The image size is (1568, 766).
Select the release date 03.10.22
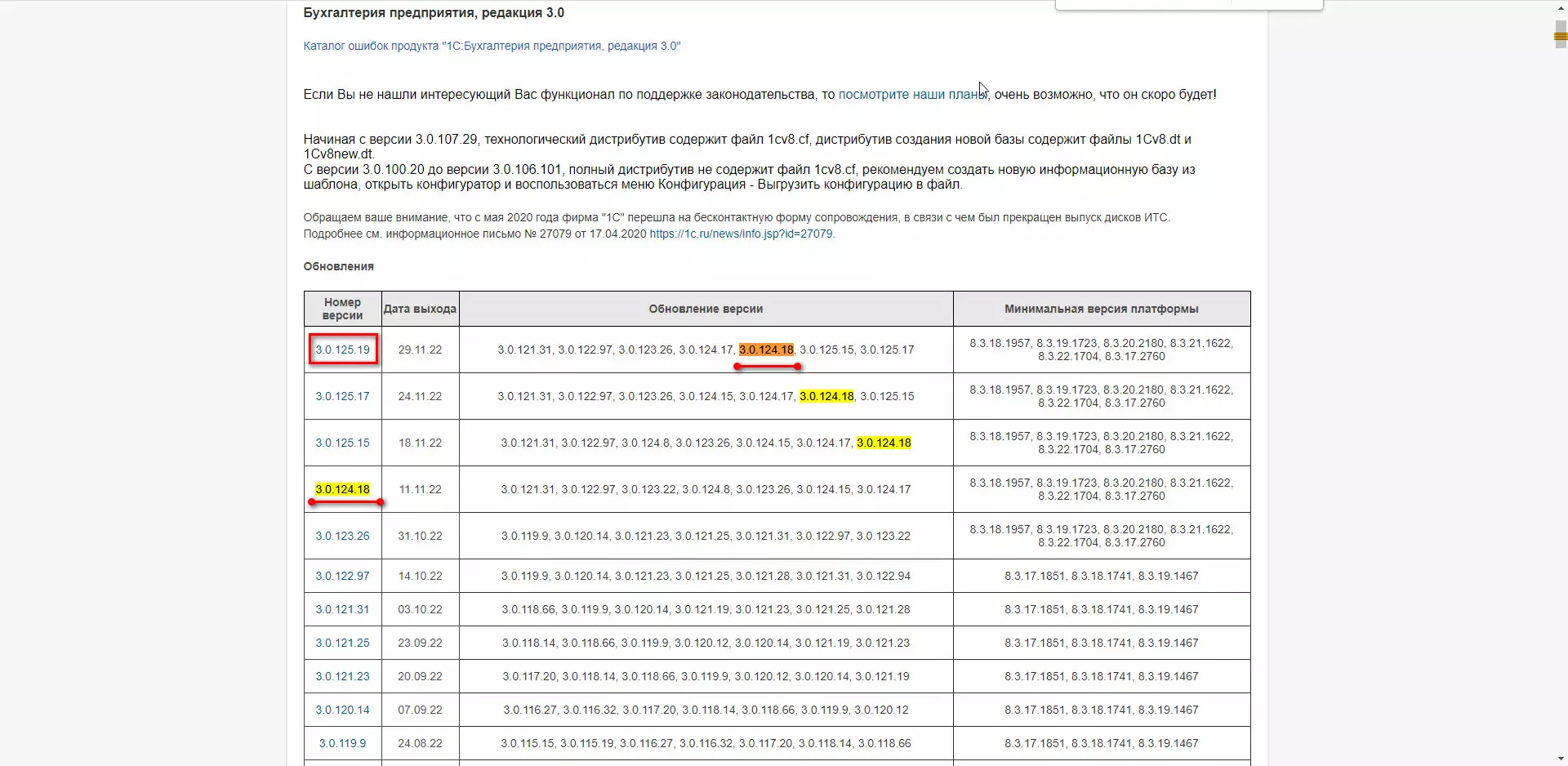(x=420, y=609)
